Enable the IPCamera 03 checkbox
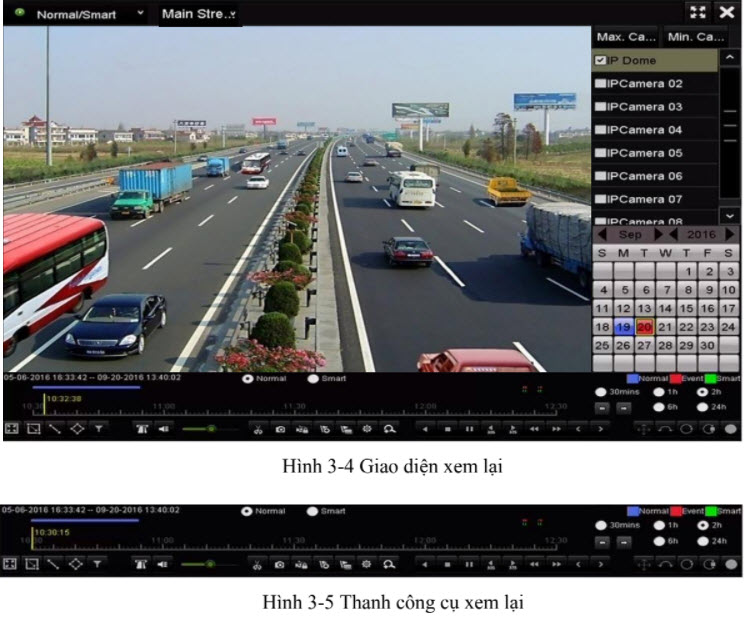 tap(600, 107)
